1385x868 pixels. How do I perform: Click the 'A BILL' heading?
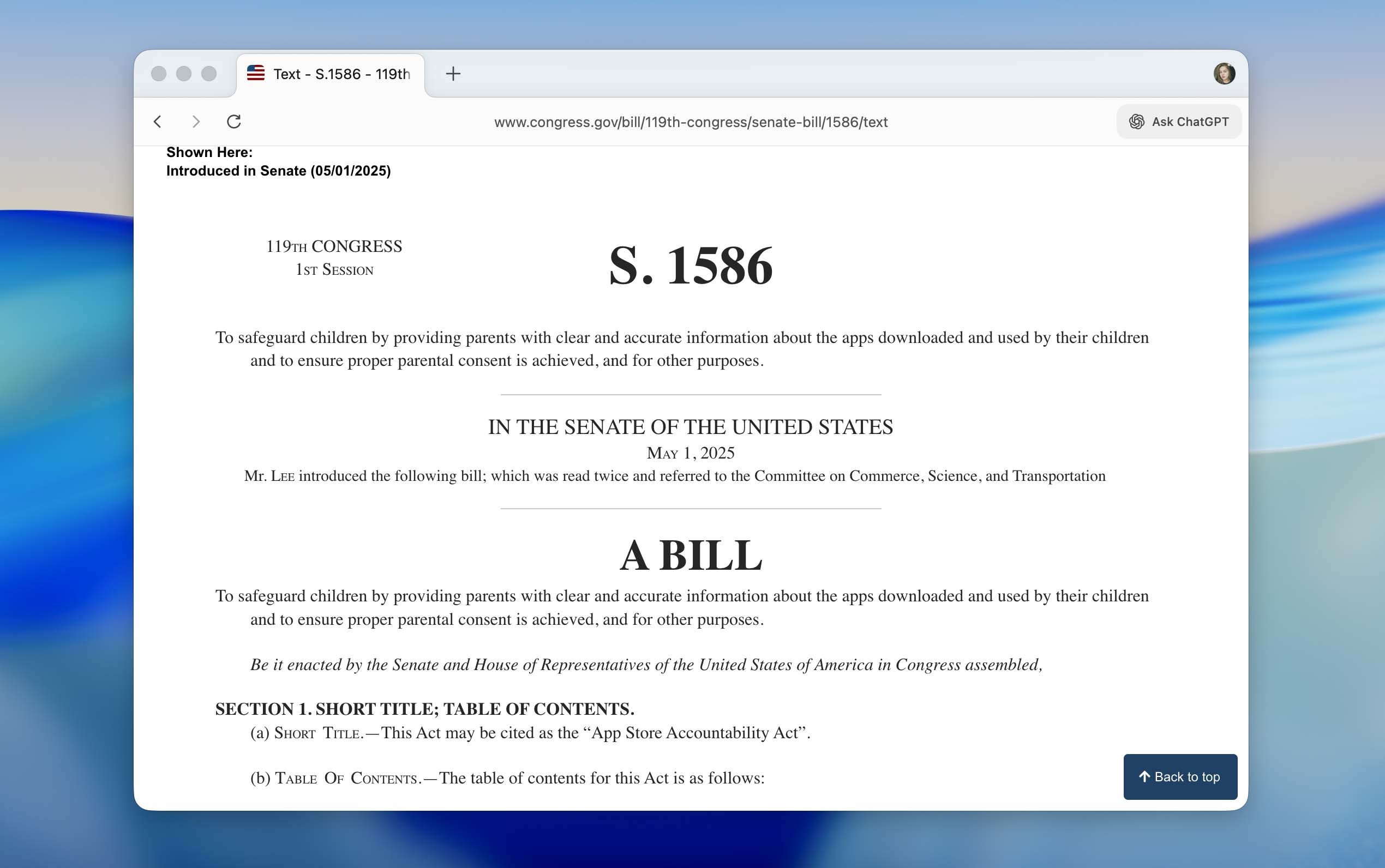coord(689,553)
